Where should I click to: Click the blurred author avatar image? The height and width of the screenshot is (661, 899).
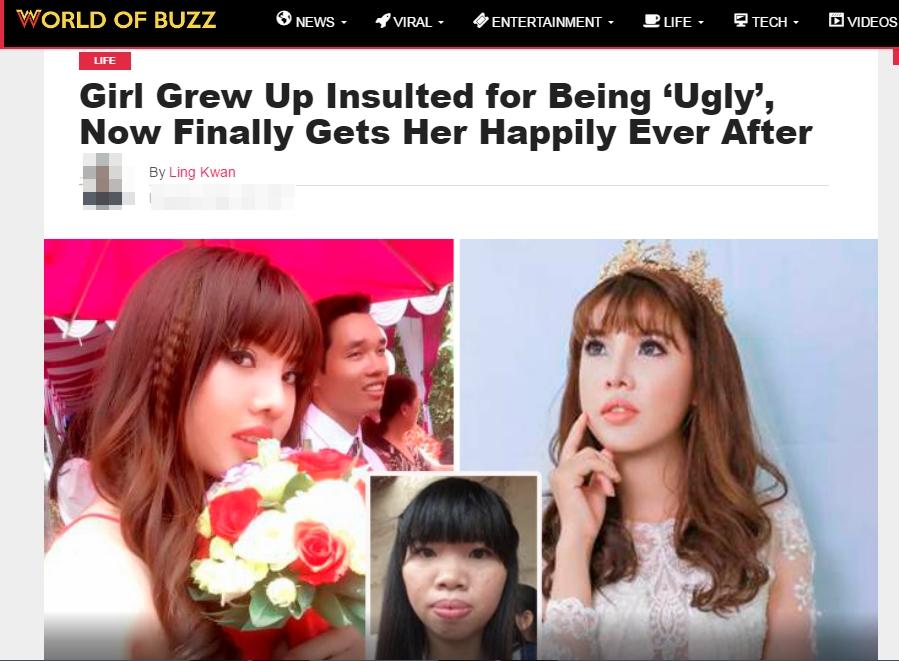103,181
